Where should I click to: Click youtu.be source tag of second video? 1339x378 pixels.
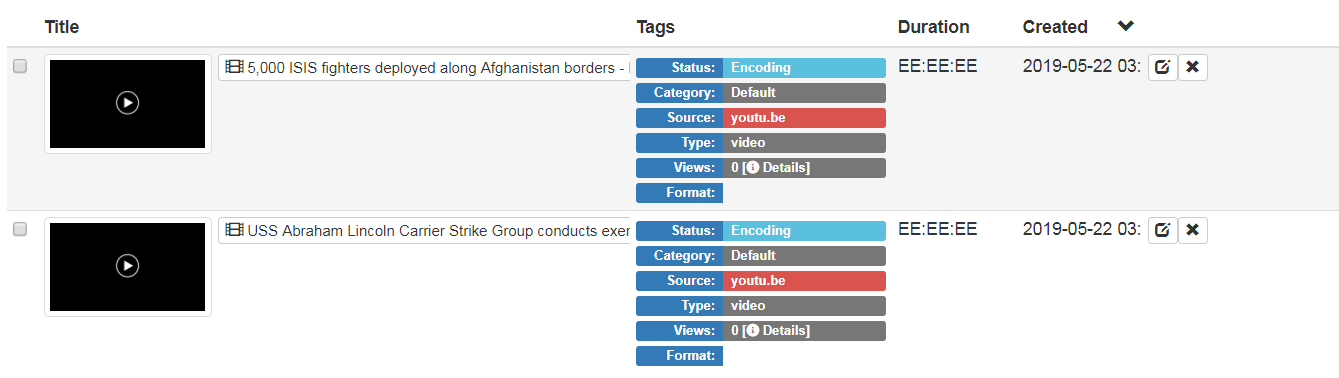pyautogui.click(x=804, y=281)
